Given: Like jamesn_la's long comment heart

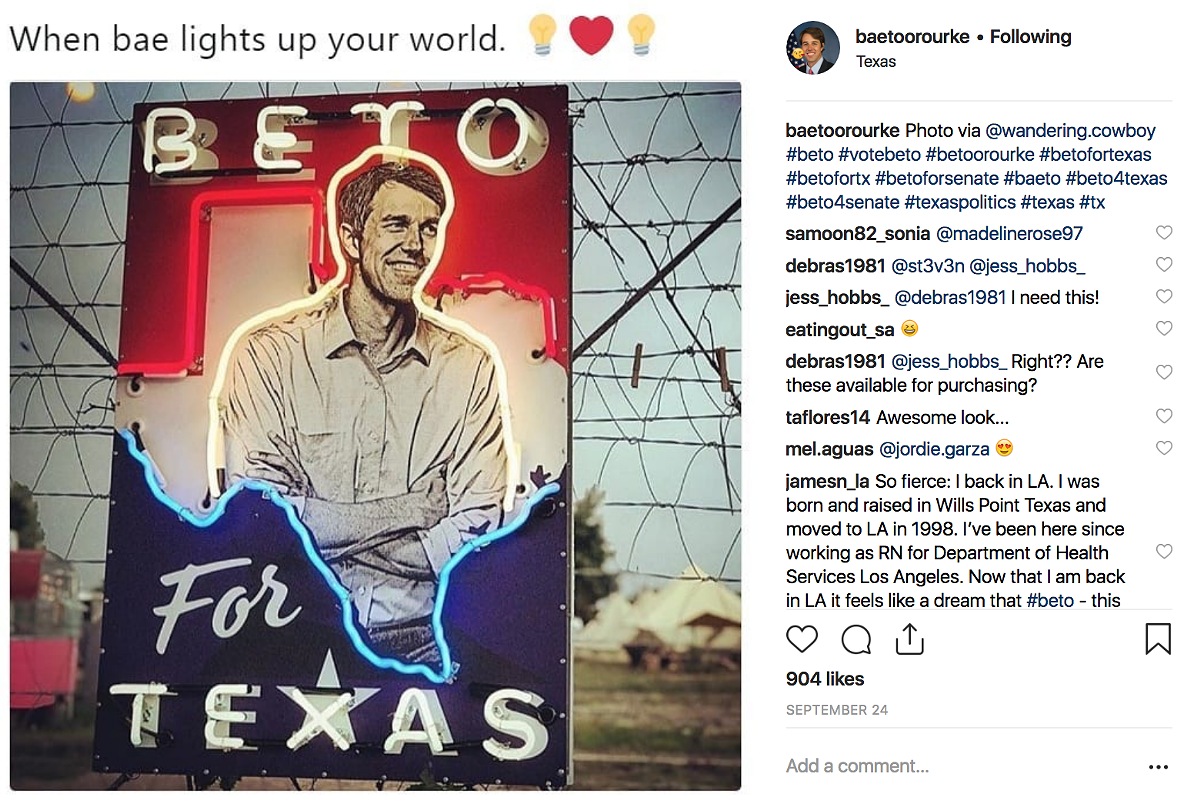Looking at the screenshot, I should pos(1163,551).
